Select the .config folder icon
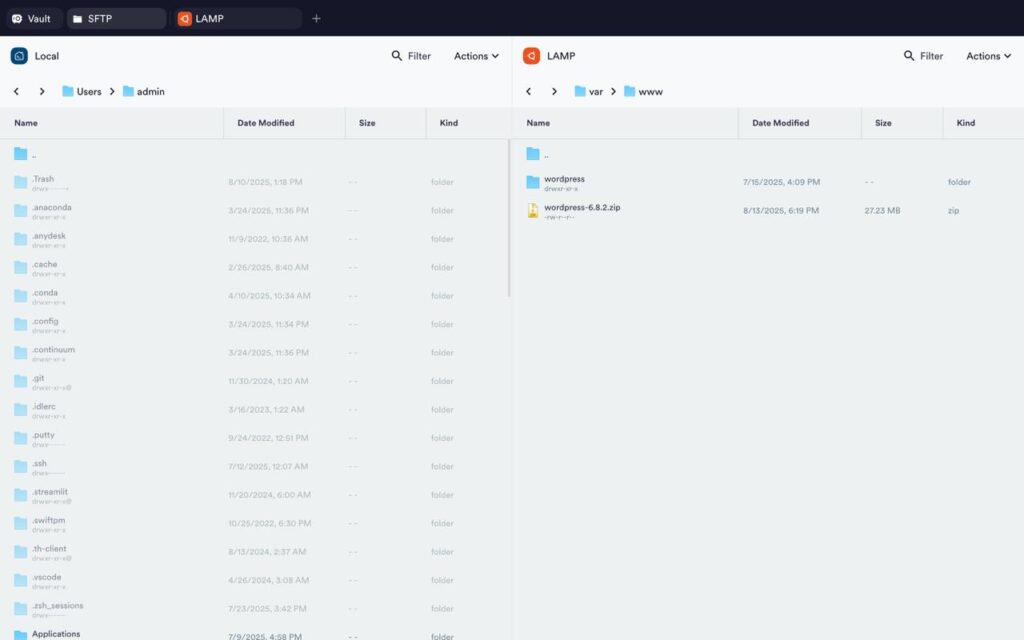 [x=21, y=324]
